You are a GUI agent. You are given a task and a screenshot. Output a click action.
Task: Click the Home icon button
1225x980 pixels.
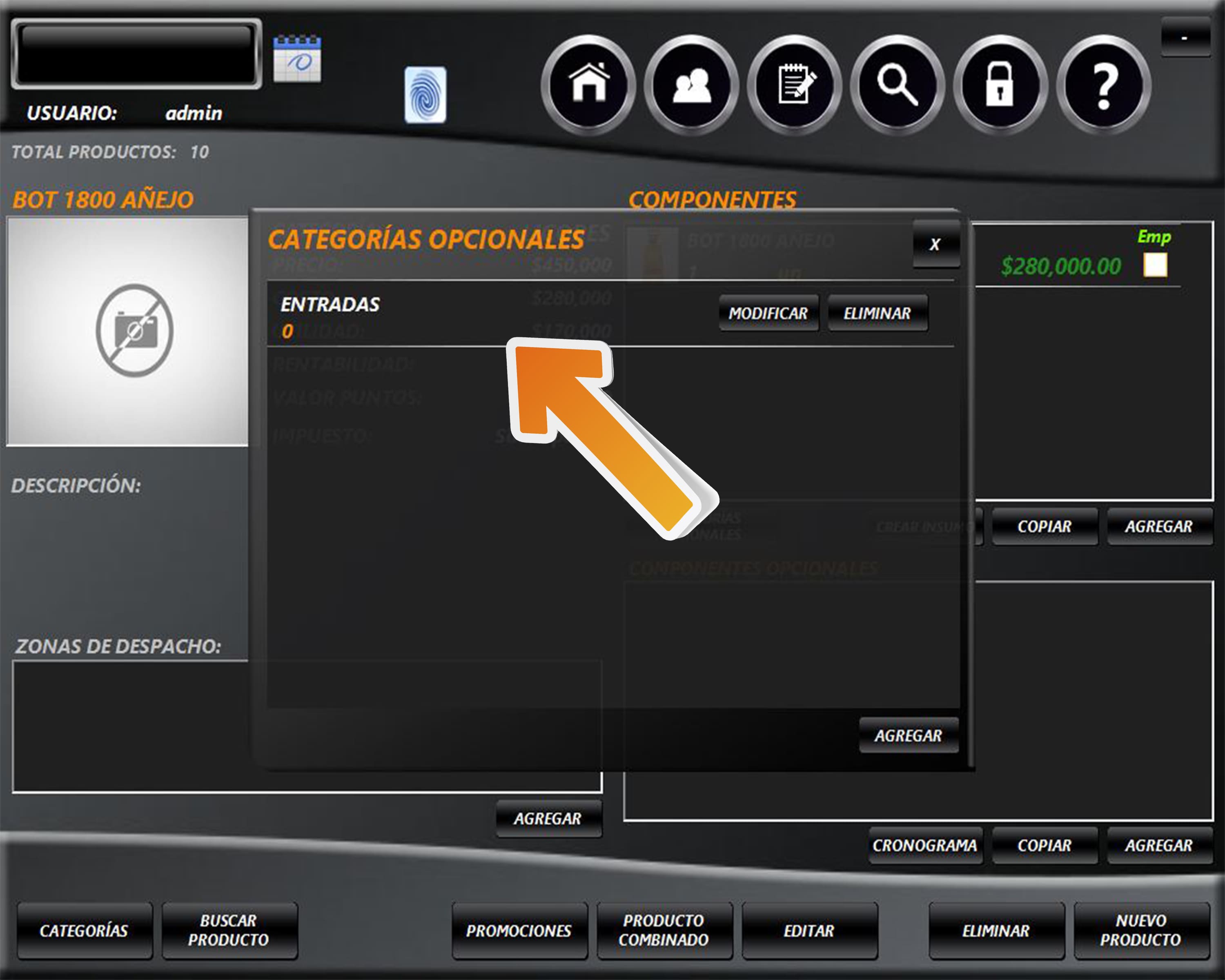point(589,85)
